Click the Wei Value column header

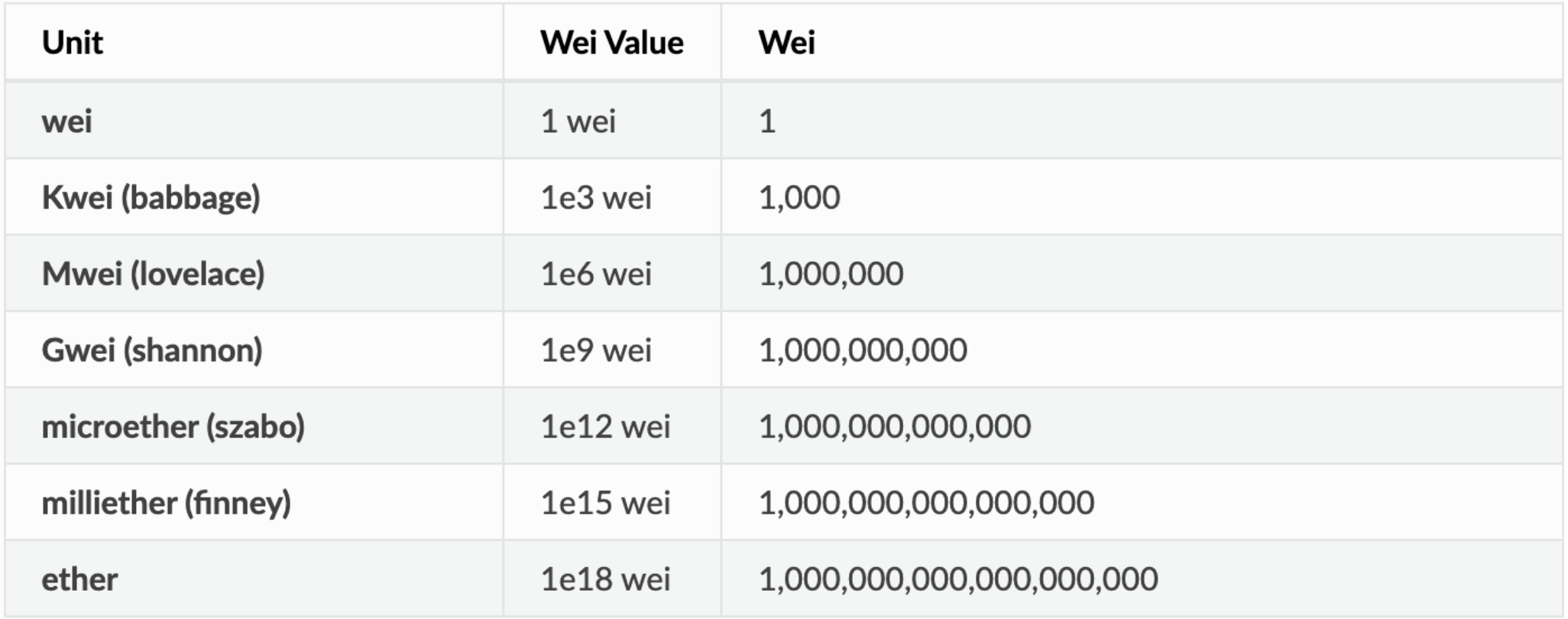611,43
